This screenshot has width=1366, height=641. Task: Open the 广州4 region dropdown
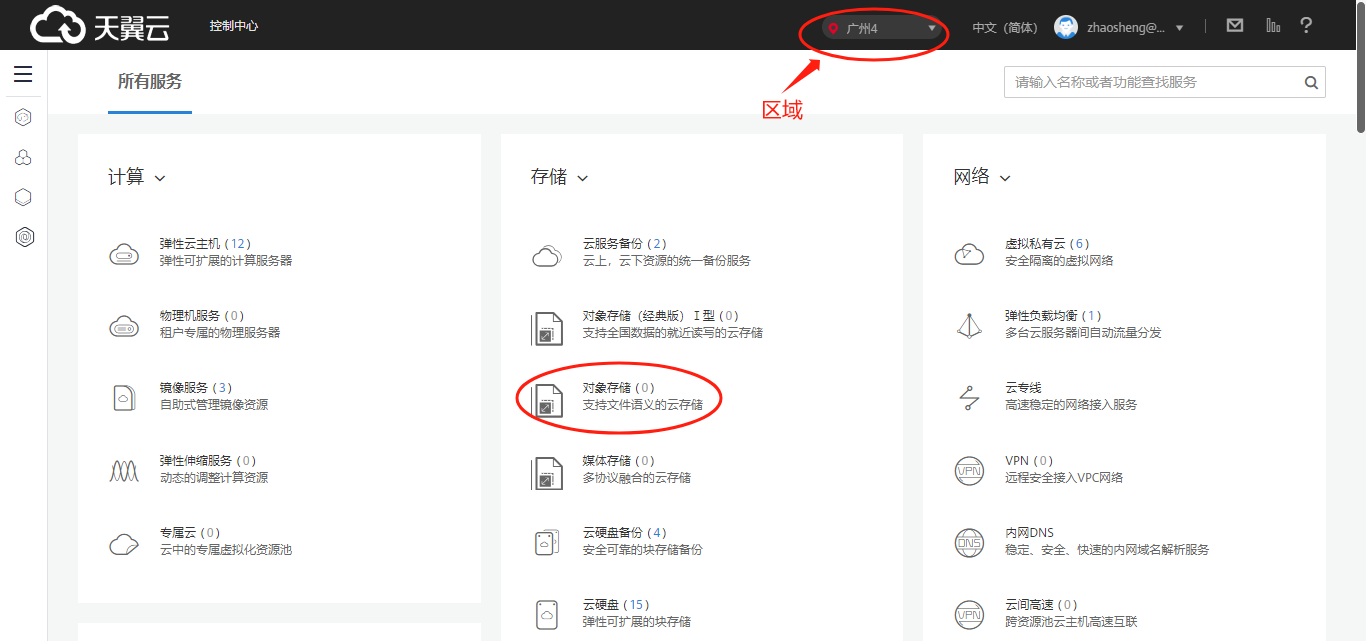pyautogui.click(x=882, y=28)
